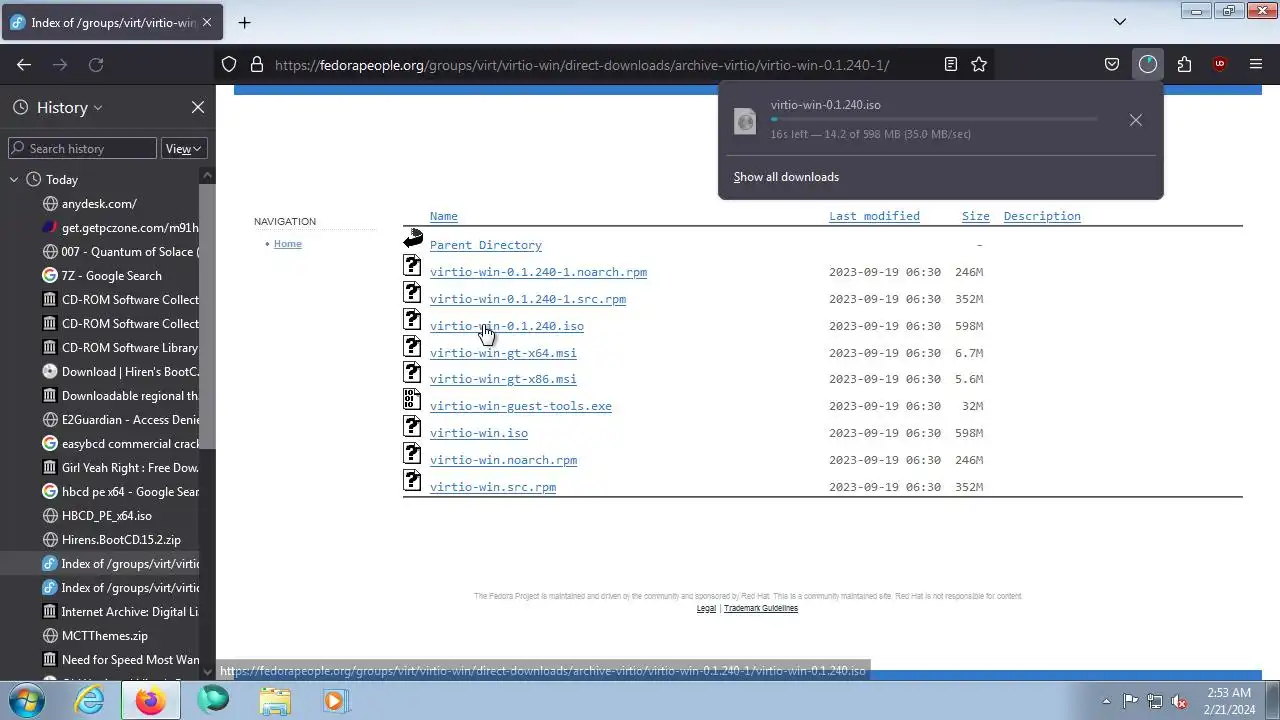Open the list all tabs chevron
The image size is (1280, 720).
pyautogui.click(x=1120, y=21)
